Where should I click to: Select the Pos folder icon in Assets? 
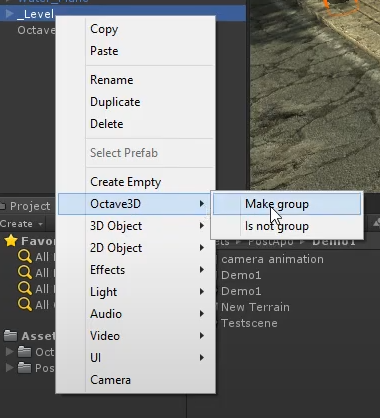tap(24, 368)
